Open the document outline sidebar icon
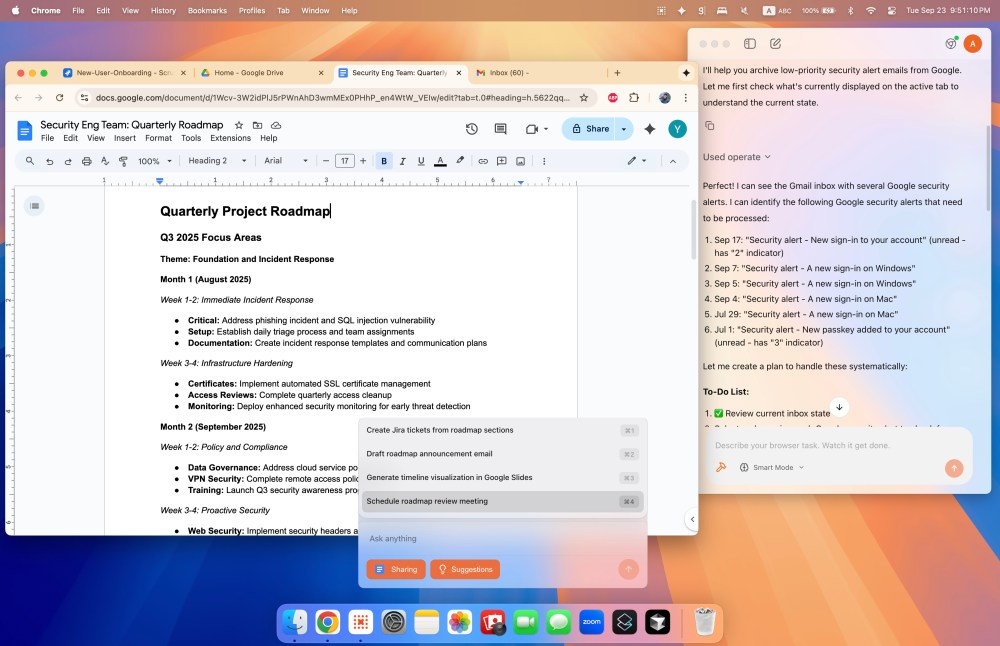Screen dimensions: 1000x646 (35, 206)
